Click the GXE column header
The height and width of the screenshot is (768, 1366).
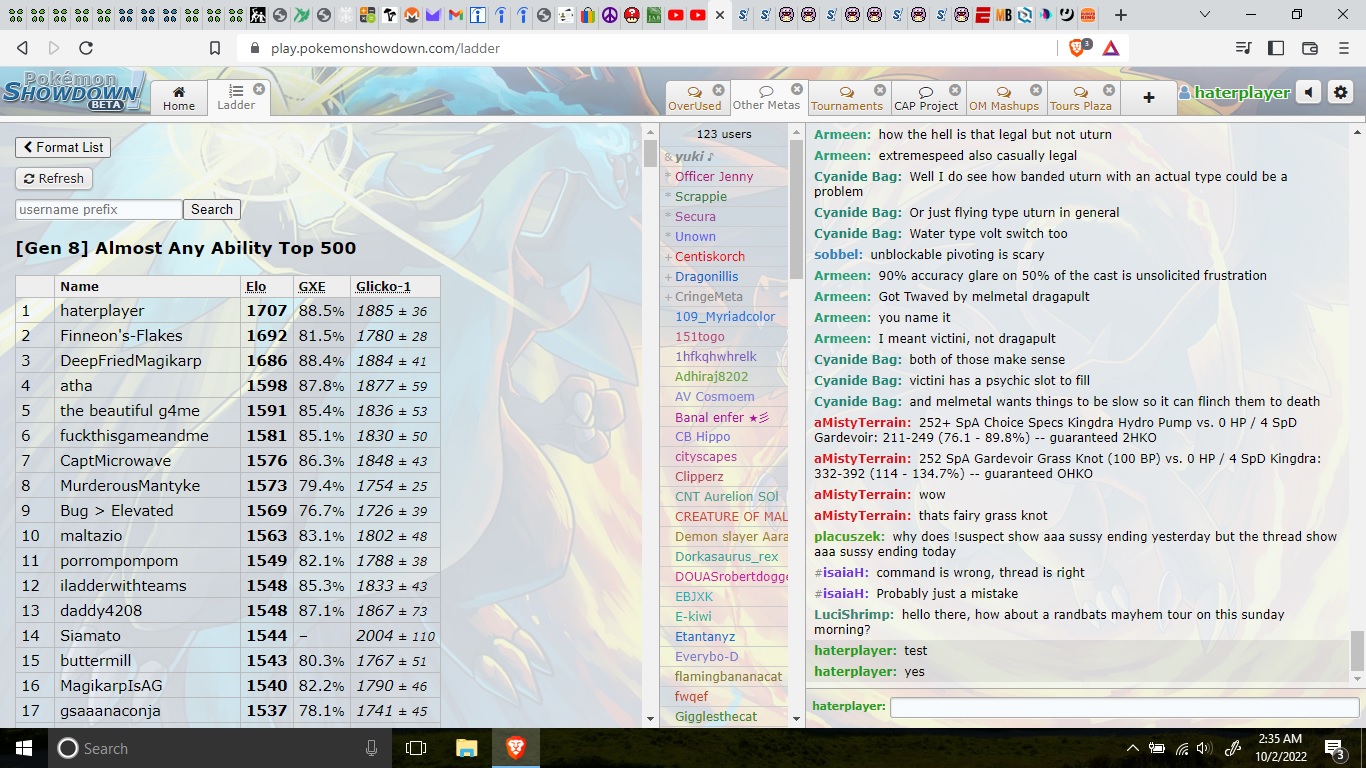click(312, 286)
